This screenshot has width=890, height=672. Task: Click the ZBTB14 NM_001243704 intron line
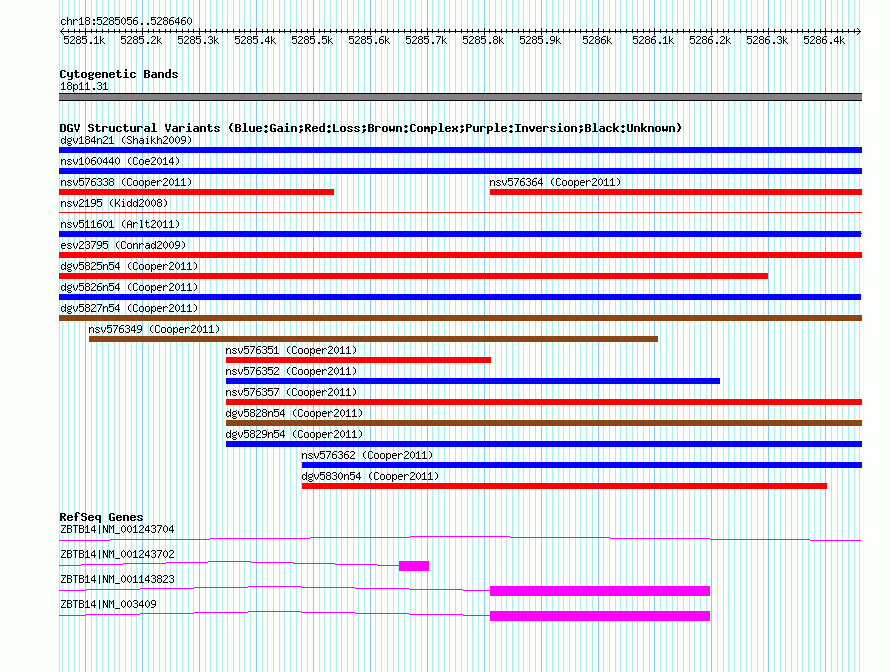460,539
